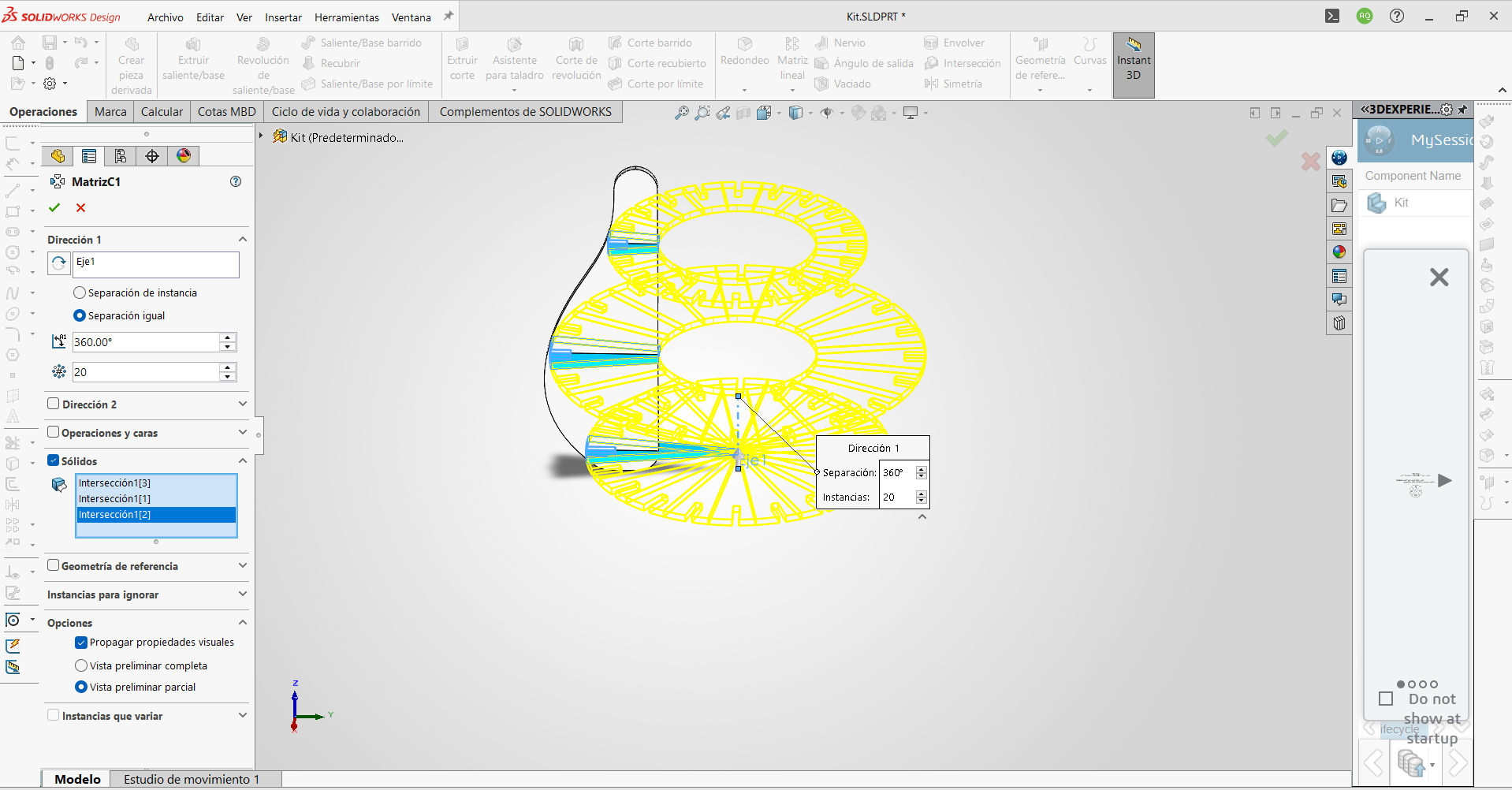This screenshot has width=1512, height=790.
Task: Open the SOLIDWORKS help question mark
Action: pos(1397,16)
